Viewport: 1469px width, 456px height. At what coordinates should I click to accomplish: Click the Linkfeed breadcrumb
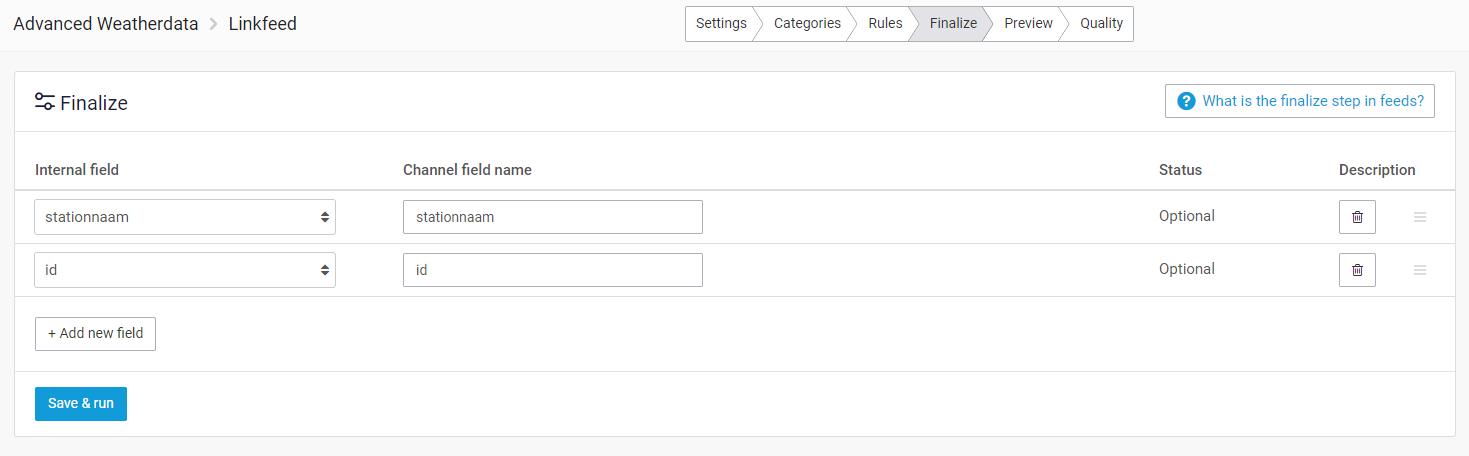pyautogui.click(x=263, y=24)
